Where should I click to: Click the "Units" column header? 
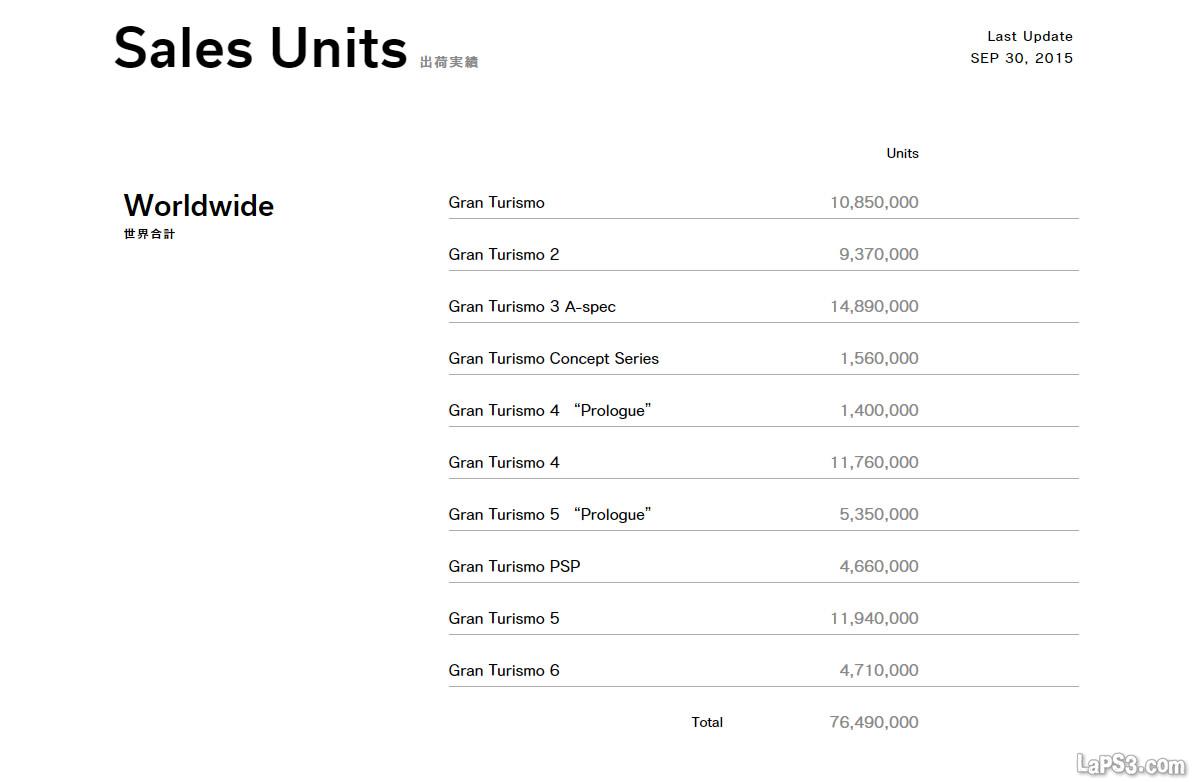pos(902,153)
